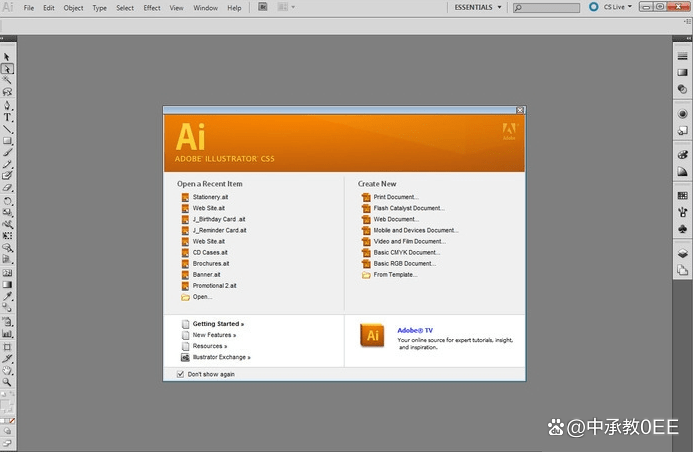
Task: Open the Stroke panel icon
Action: pos(682,56)
